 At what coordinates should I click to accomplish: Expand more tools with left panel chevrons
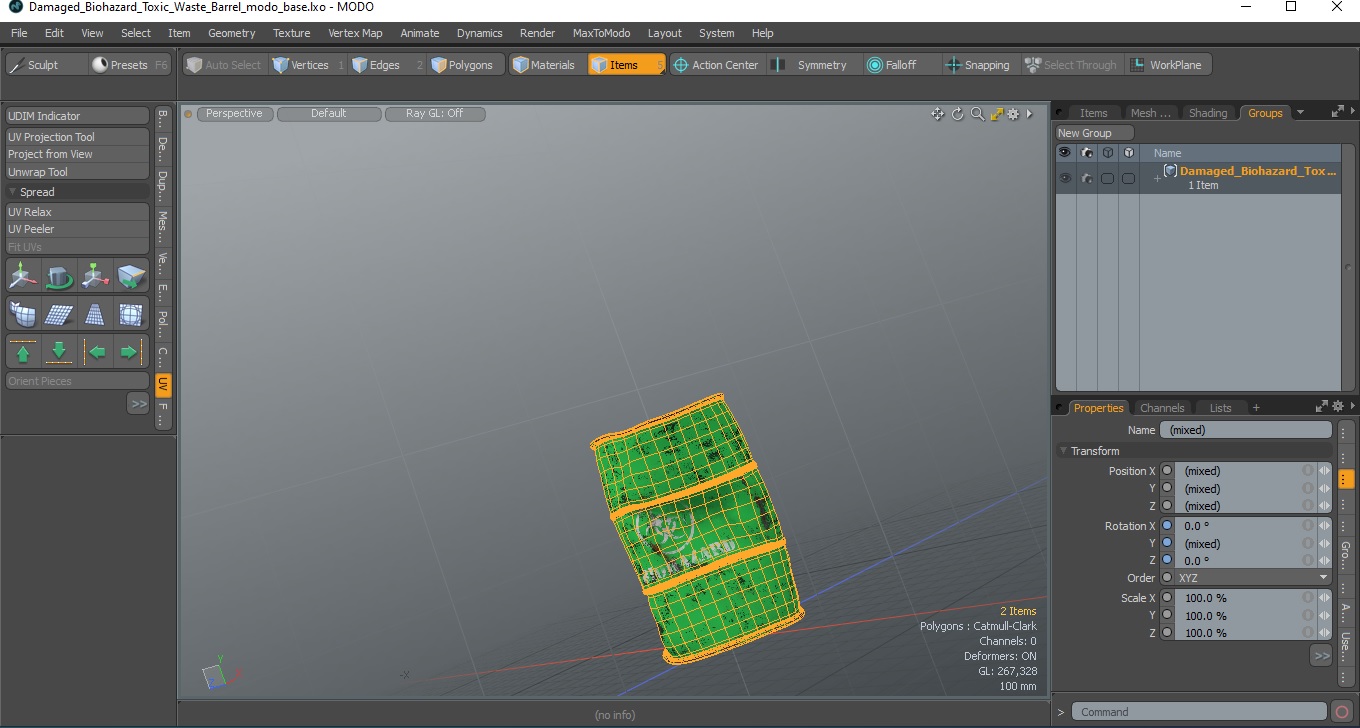(x=138, y=403)
